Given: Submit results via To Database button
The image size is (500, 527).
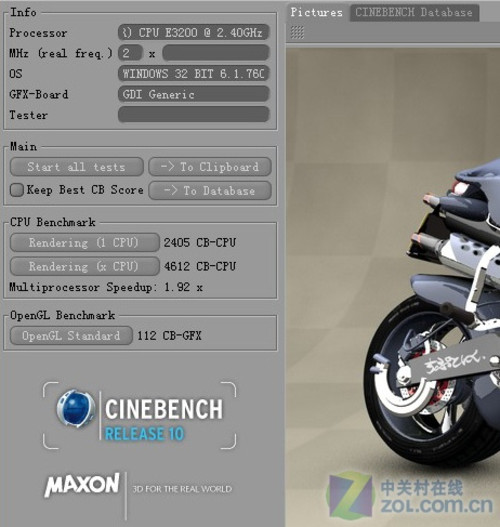Looking at the screenshot, I should (x=210, y=191).
